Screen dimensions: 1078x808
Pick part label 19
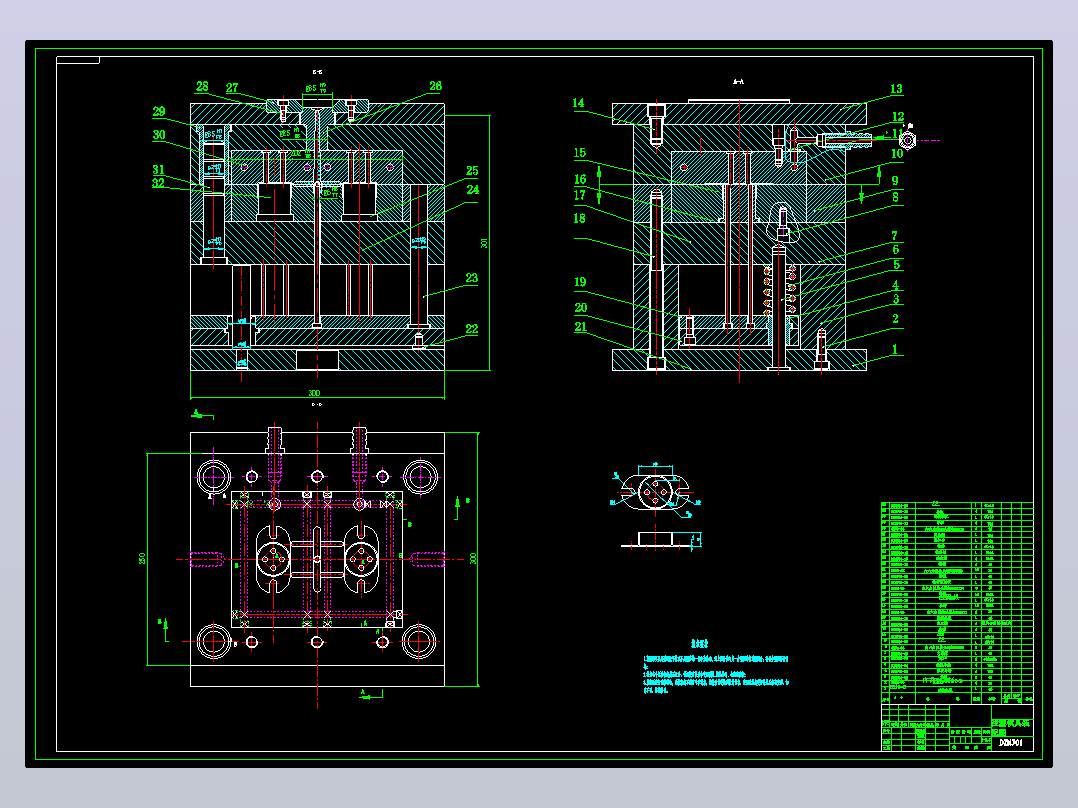tap(580, 282)
